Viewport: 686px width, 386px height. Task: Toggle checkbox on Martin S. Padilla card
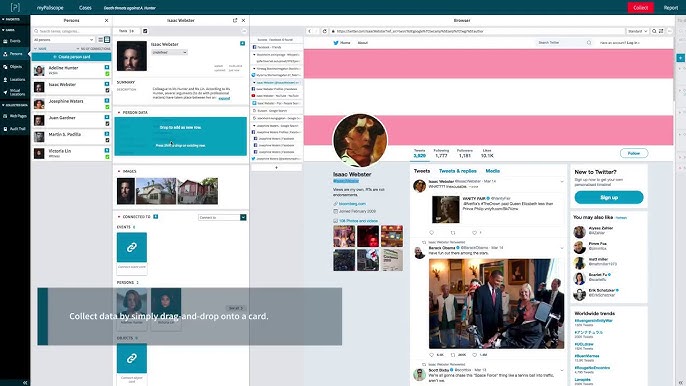(107, 140)
